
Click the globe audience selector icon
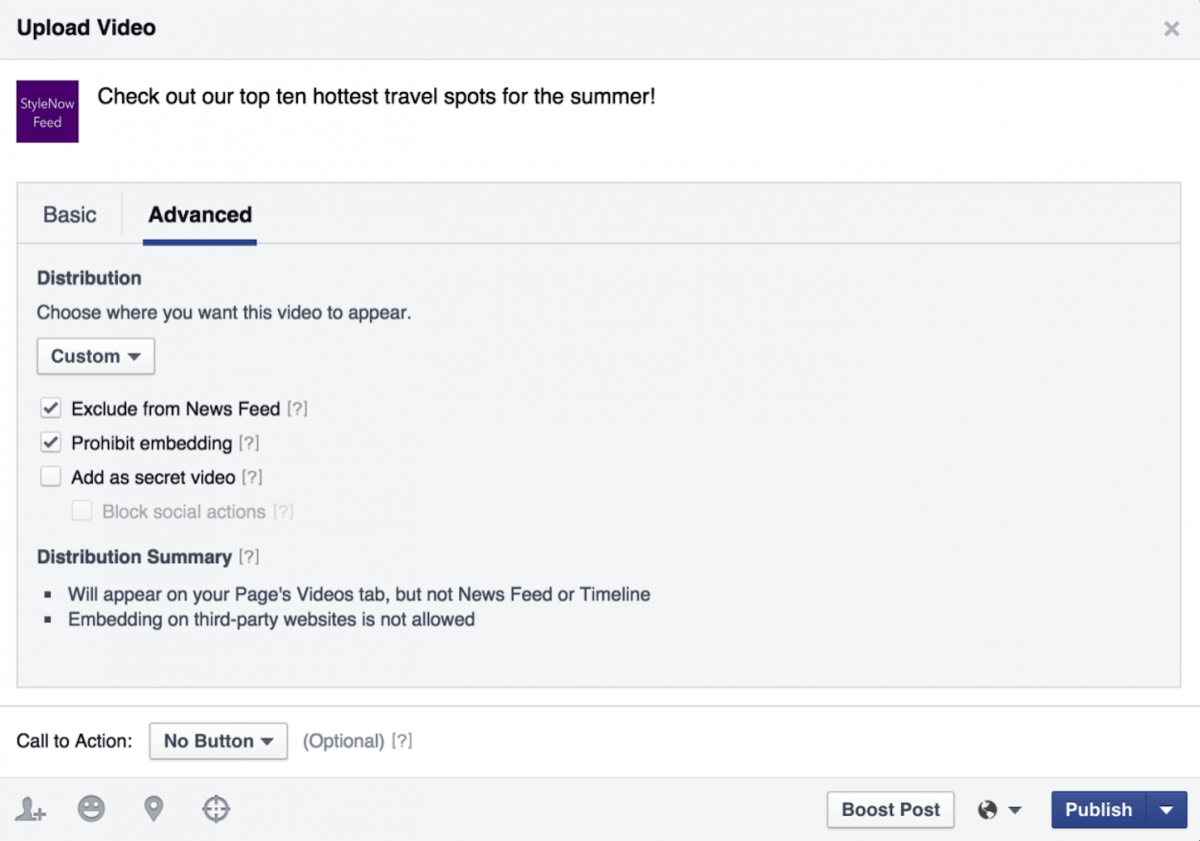tap(990, 810)
